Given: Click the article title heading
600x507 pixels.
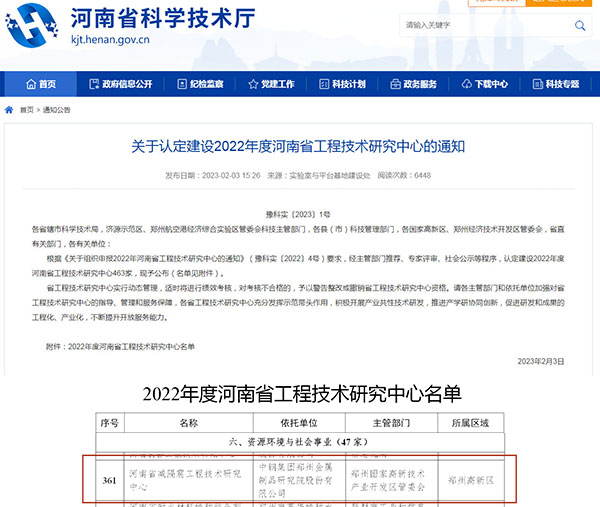Looking at the screenshot, I should click(299, 147).
